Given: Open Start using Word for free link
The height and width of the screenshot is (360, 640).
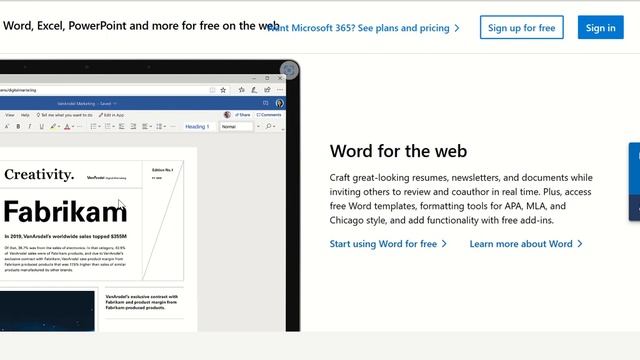Looking at the screenshot, I should [388, 244].
